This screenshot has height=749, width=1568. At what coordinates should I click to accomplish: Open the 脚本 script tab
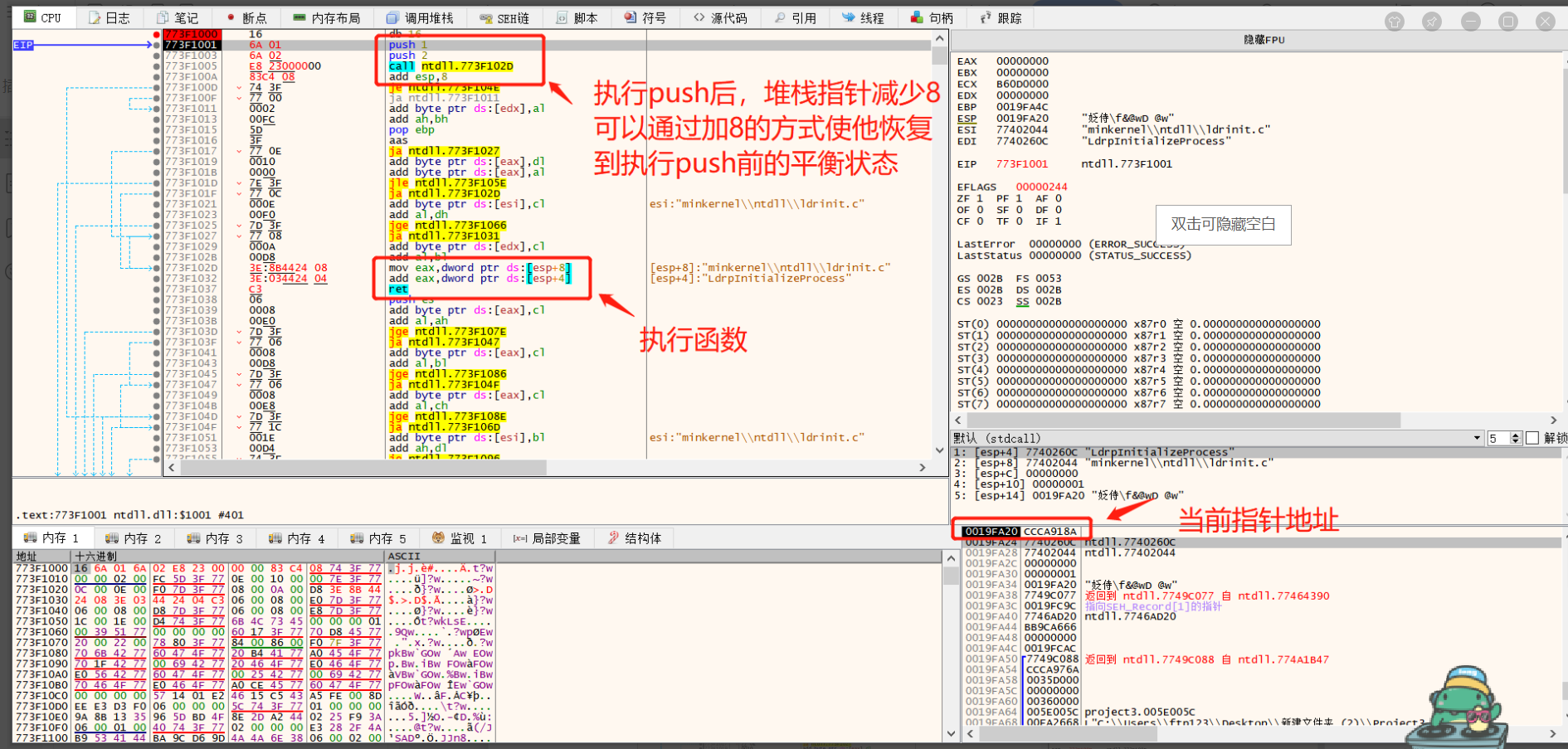[577, 17]
